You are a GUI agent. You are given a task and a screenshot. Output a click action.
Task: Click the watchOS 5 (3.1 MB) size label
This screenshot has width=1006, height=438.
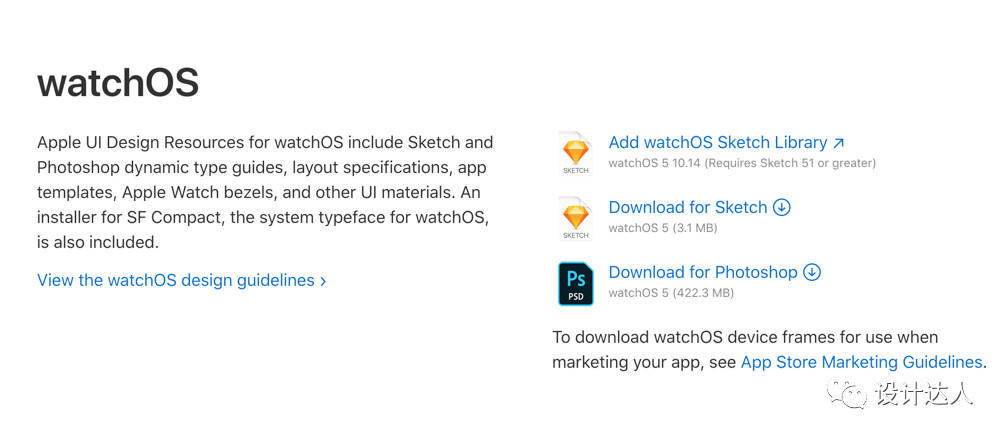pyautogui.click(x=662, y=228)
